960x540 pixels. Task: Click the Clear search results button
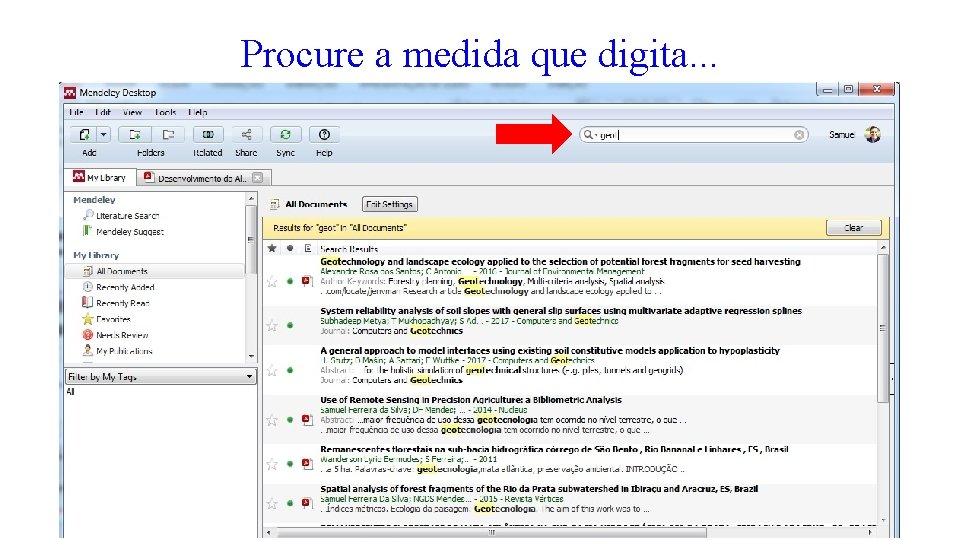(853, 228)
